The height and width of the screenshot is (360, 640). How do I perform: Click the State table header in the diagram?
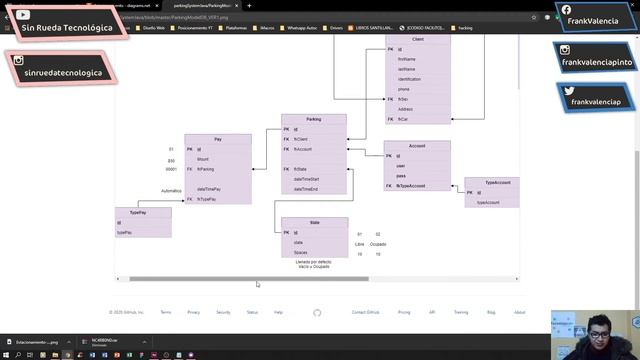(315, 222)
